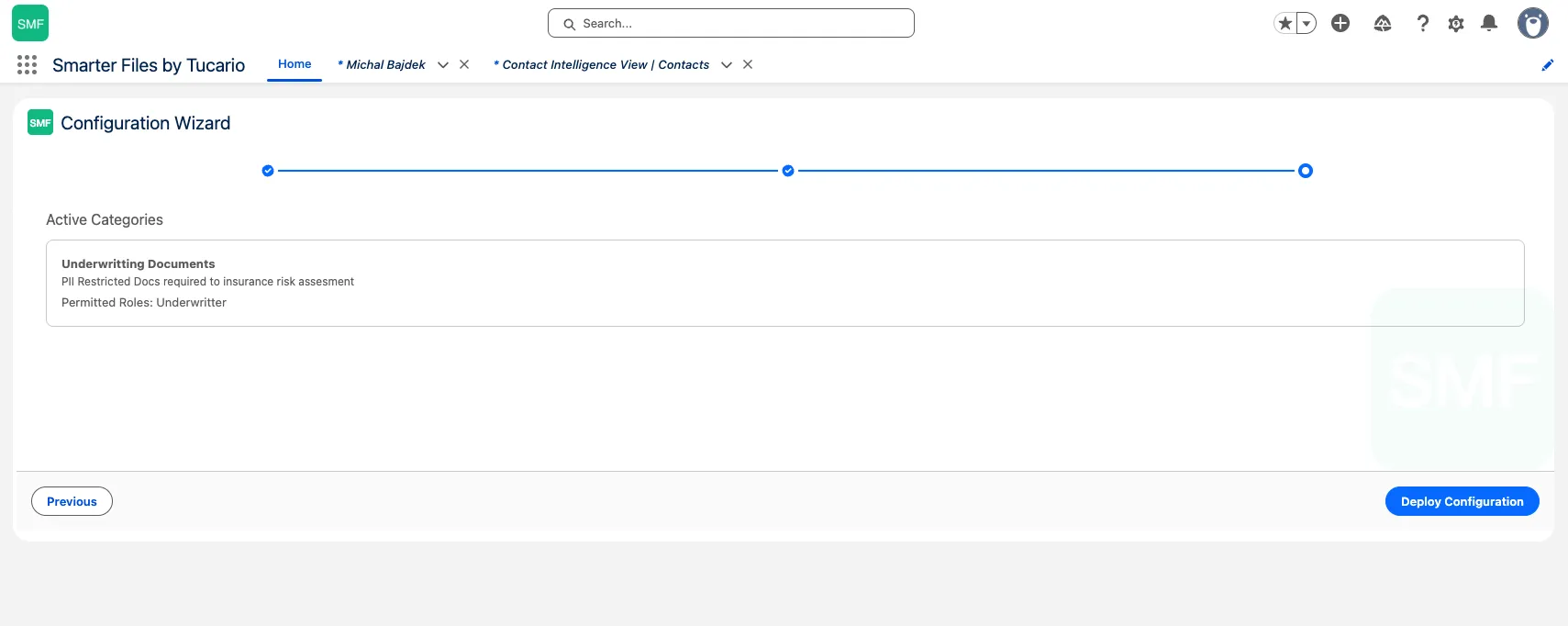Open the App Launcher grid icon

[27, 64]
